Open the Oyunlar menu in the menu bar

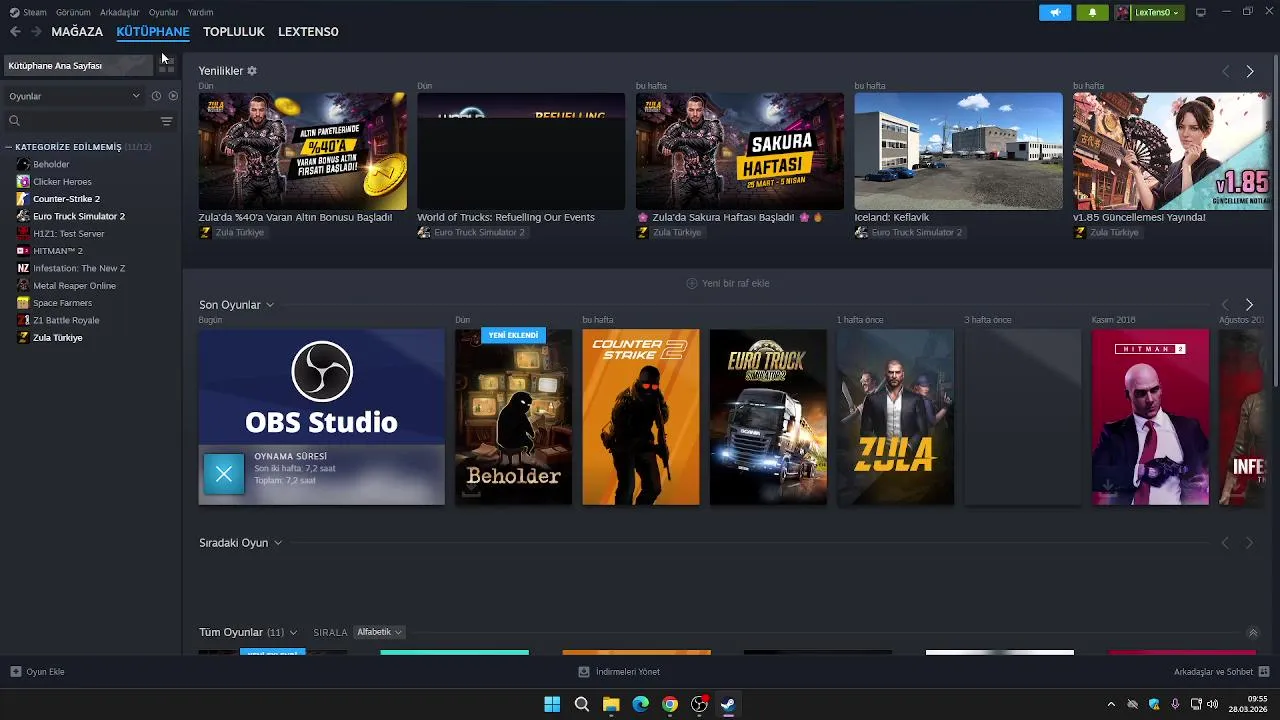pos(163,12)
